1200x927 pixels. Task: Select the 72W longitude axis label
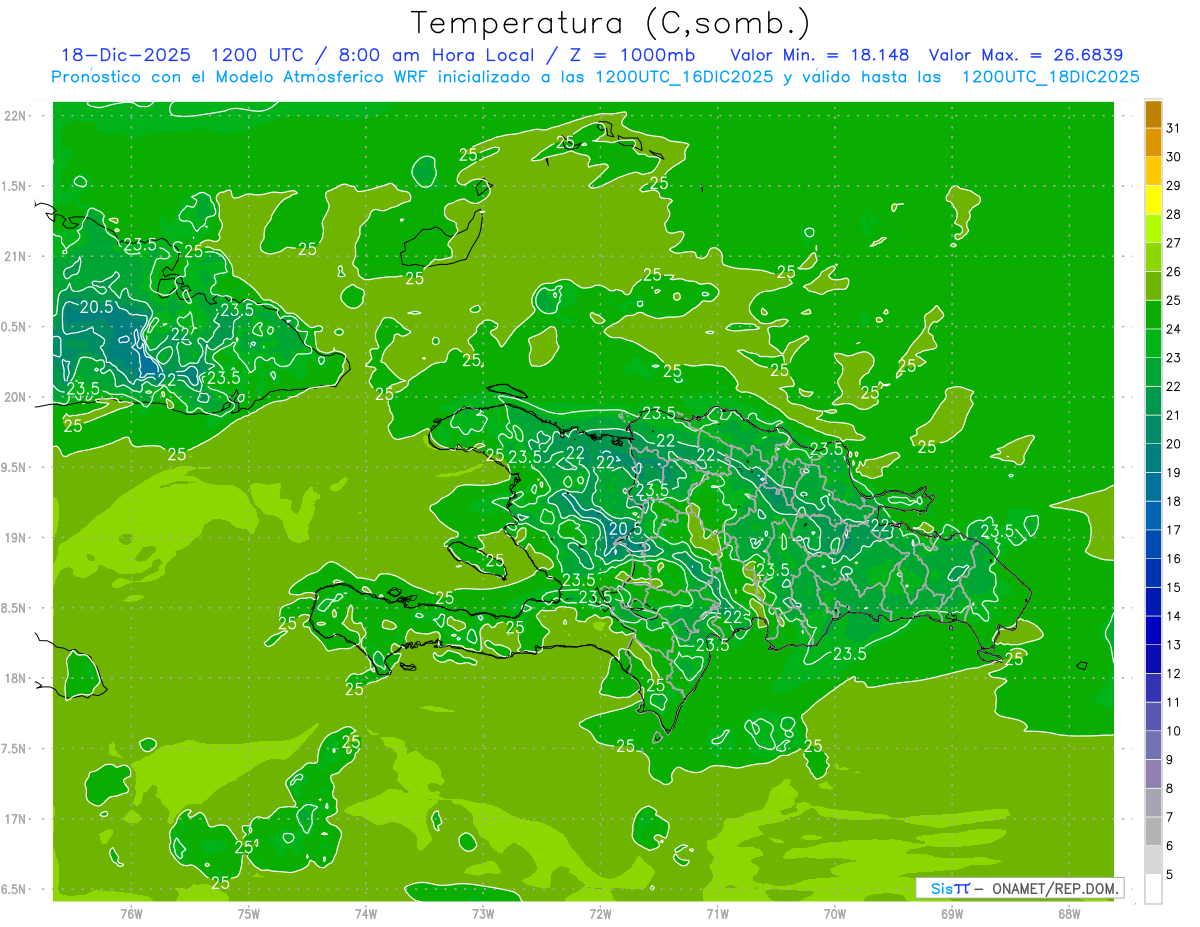(600, 914)
